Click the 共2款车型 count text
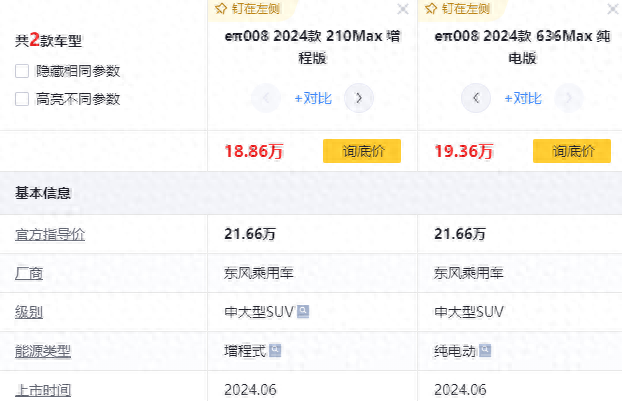The height and width of the screenshot is (401, 622). click(48, 40)
